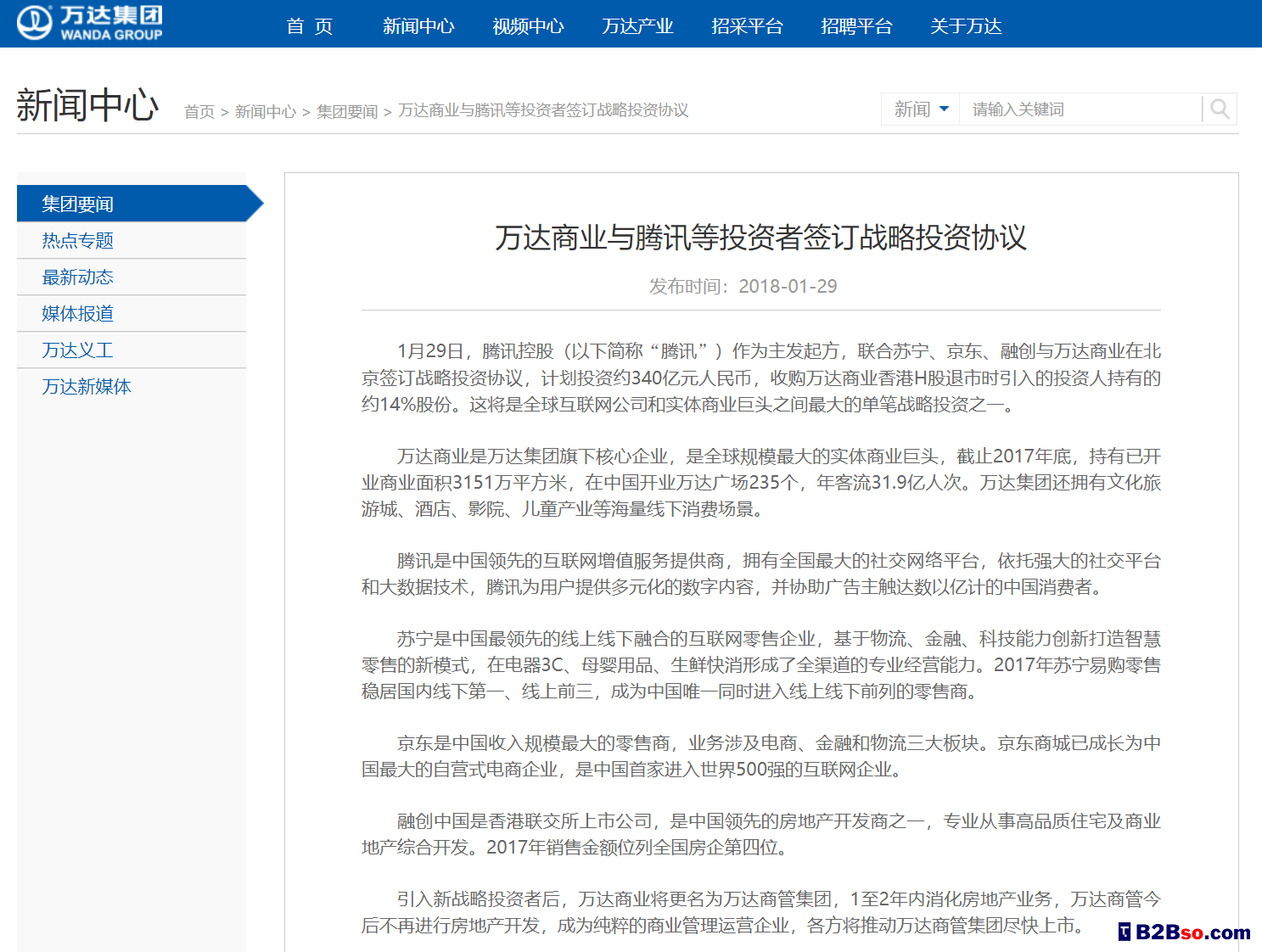
Task: Click the paragraph starting 京东是中国收入规模最大
Action: coord(761,756)
